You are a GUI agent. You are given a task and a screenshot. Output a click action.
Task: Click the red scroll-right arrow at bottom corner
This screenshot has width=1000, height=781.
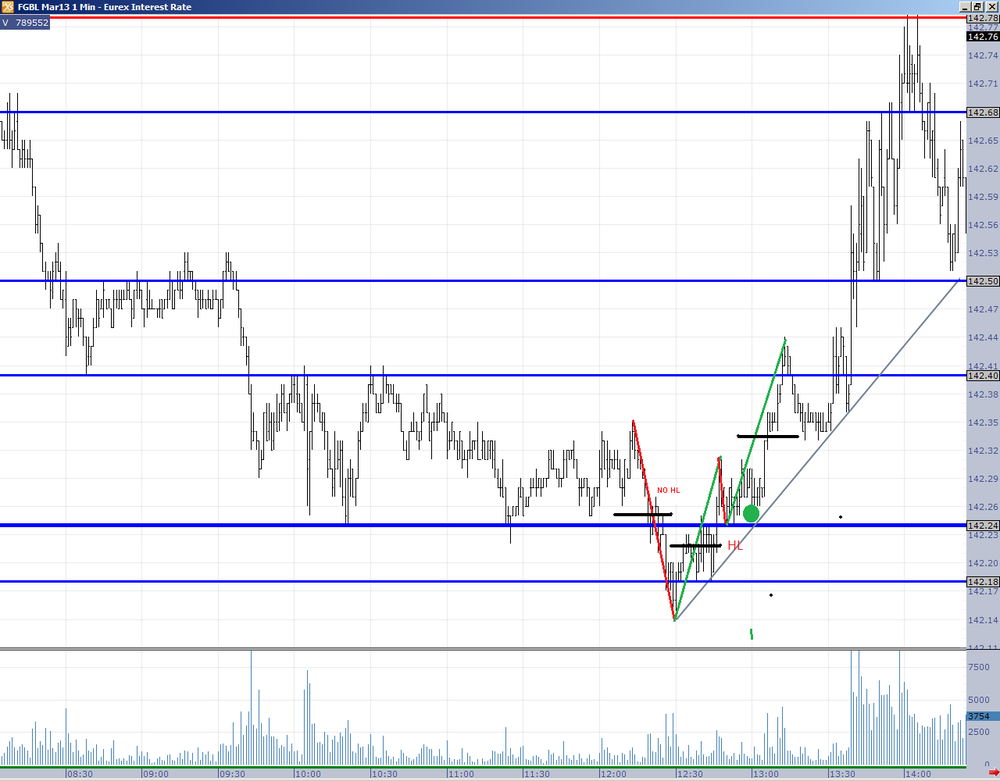(994, 773)
